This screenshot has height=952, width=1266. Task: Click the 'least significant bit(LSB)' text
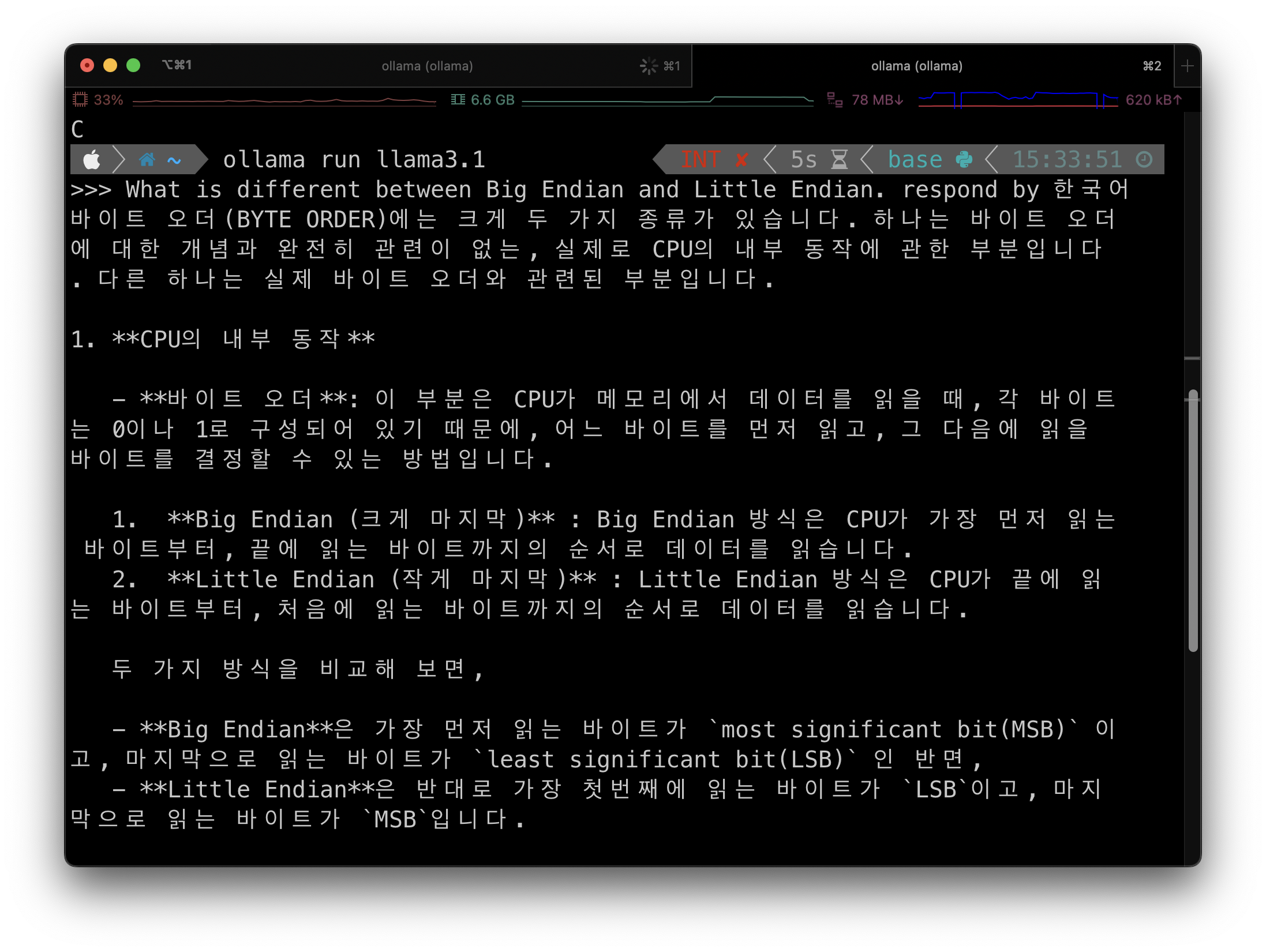(666, 759)
